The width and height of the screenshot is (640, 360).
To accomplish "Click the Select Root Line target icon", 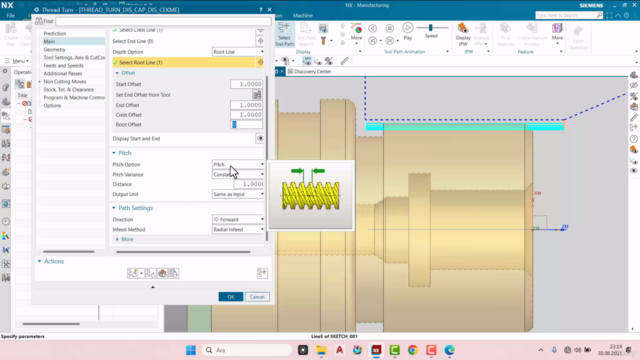I will [x=260, y=62].
